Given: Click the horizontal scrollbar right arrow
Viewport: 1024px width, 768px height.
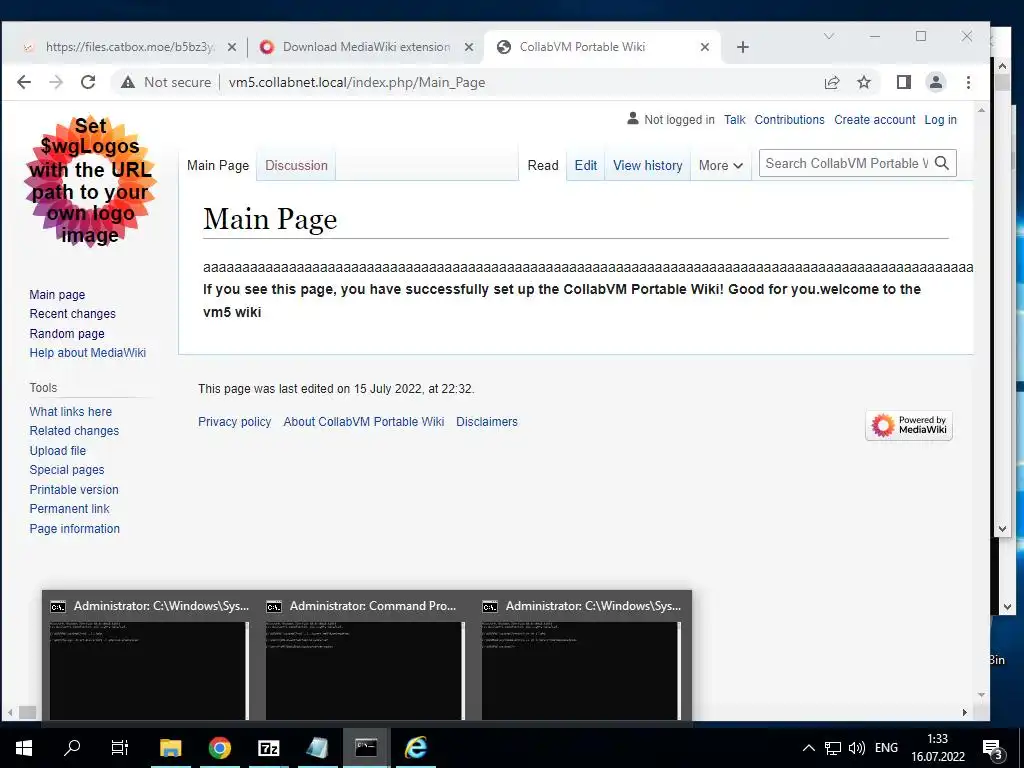Looking at the screenshot, I should pyautogui.click(x=965, y=712).
